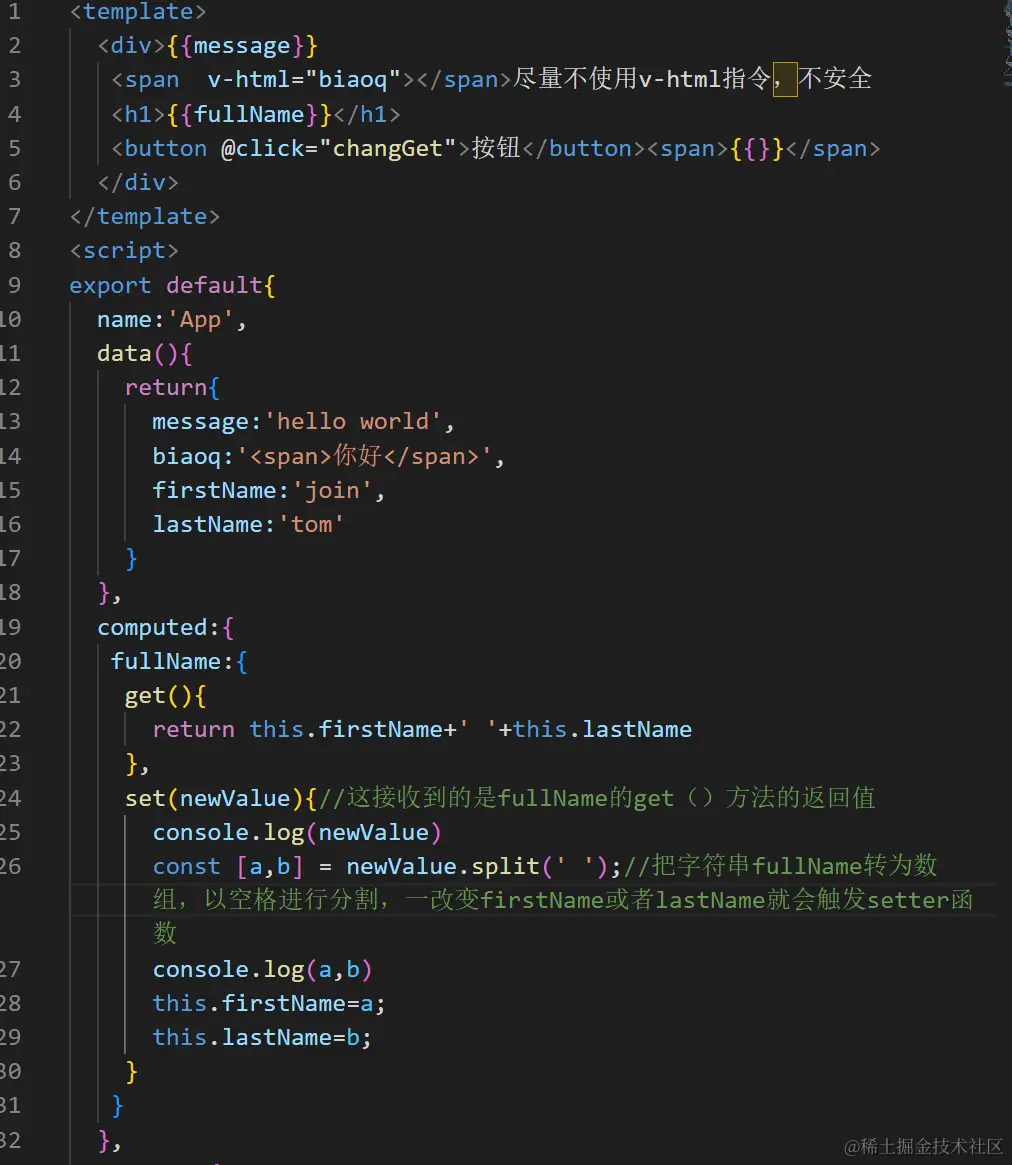Click the {{message}} interpolation on line 2
The width and height of the screenshot is (1012, 1165).
pyautogui.click(x=241, y=45)
